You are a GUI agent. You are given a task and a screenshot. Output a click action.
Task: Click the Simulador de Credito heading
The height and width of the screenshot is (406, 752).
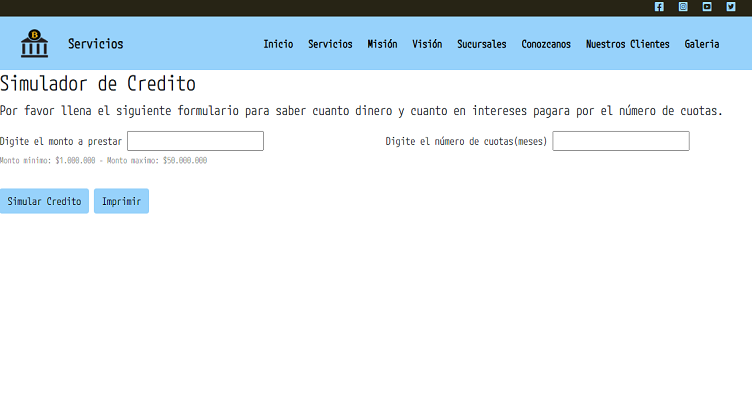(98, 84)
